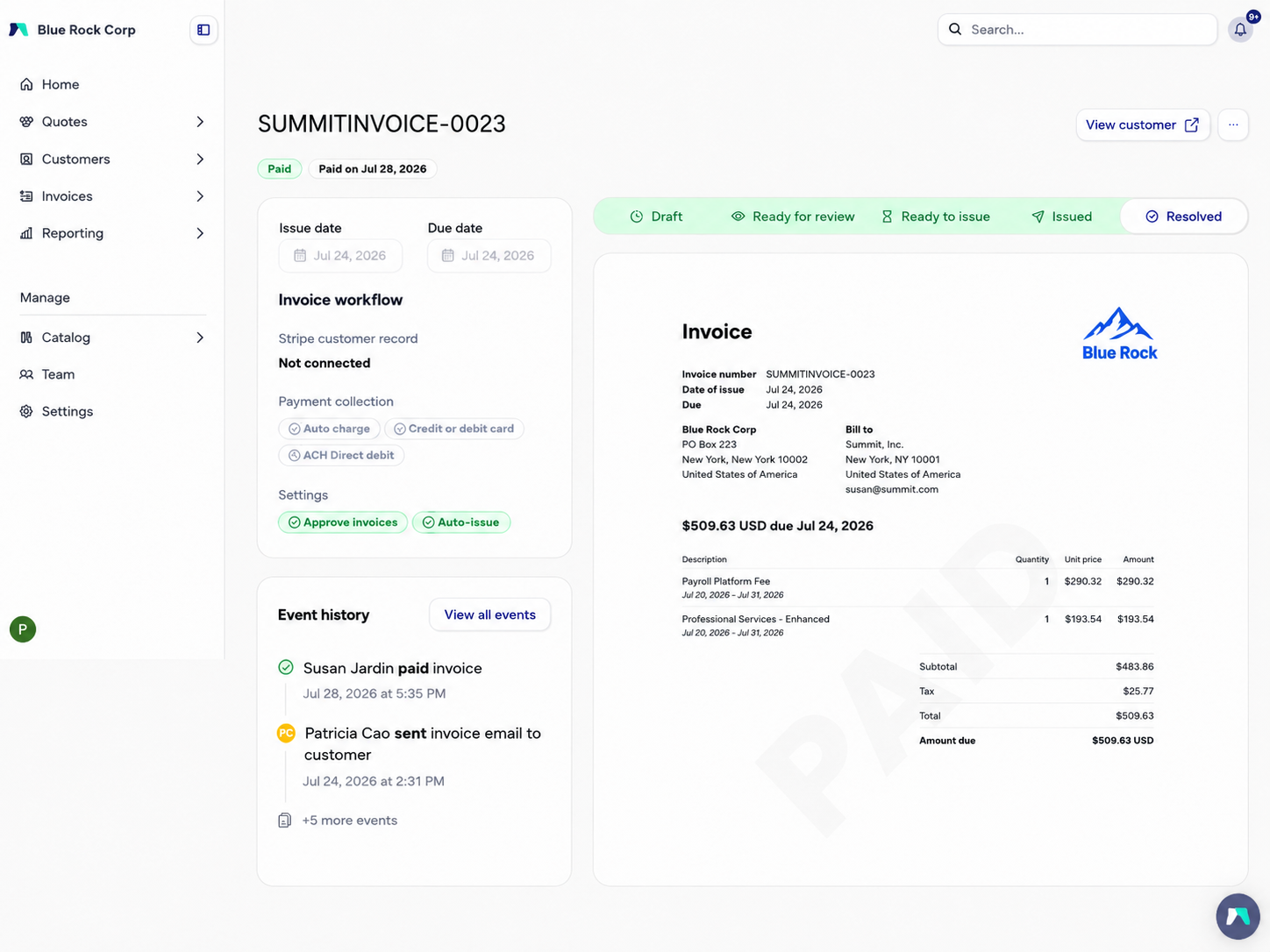The width and height of the screenshot is (1270, 952).
Task: Select the Ready for review step
Action: tap(793, 217)
